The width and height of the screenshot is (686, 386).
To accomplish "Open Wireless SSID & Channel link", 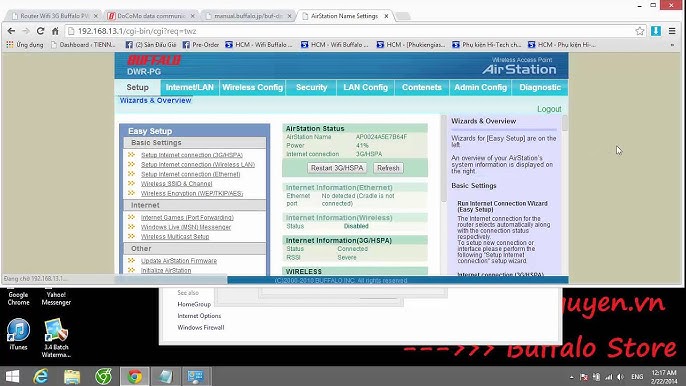I will click(176, 184).
